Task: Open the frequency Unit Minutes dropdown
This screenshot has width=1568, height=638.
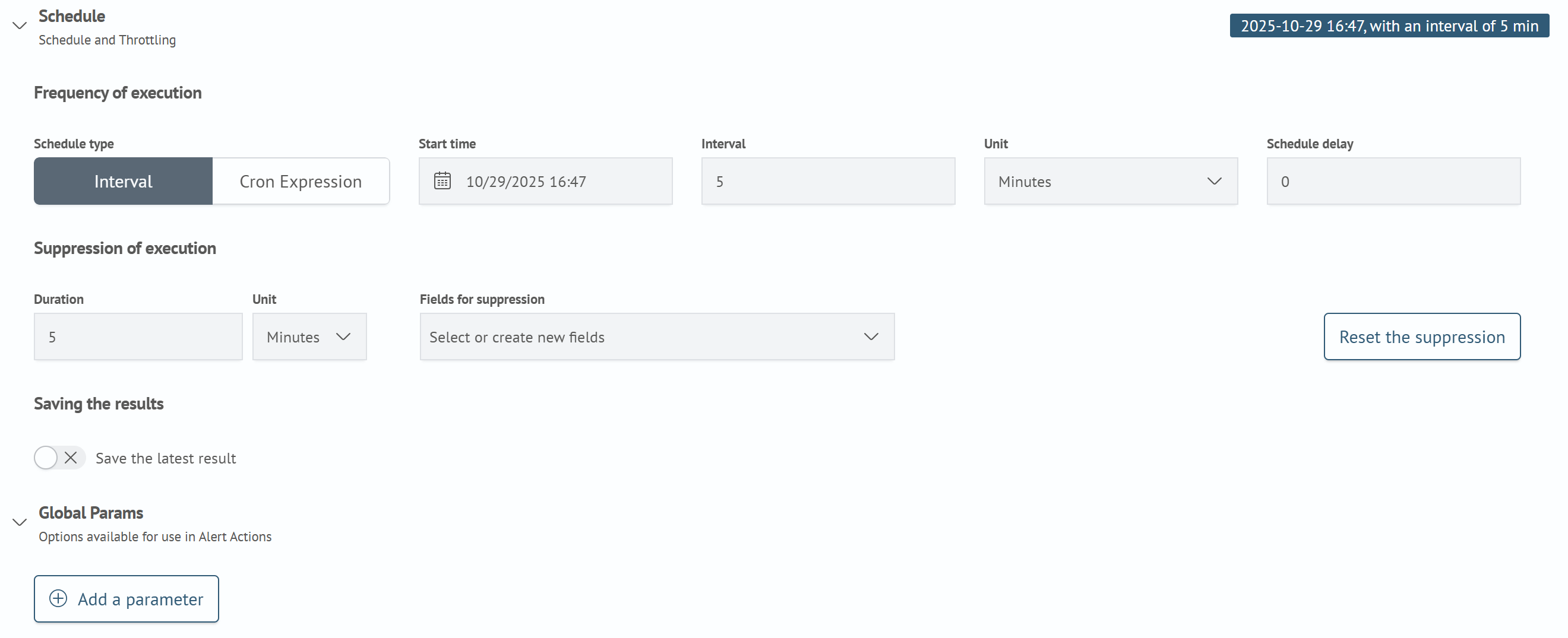Action: click(x=1109, y=181)
